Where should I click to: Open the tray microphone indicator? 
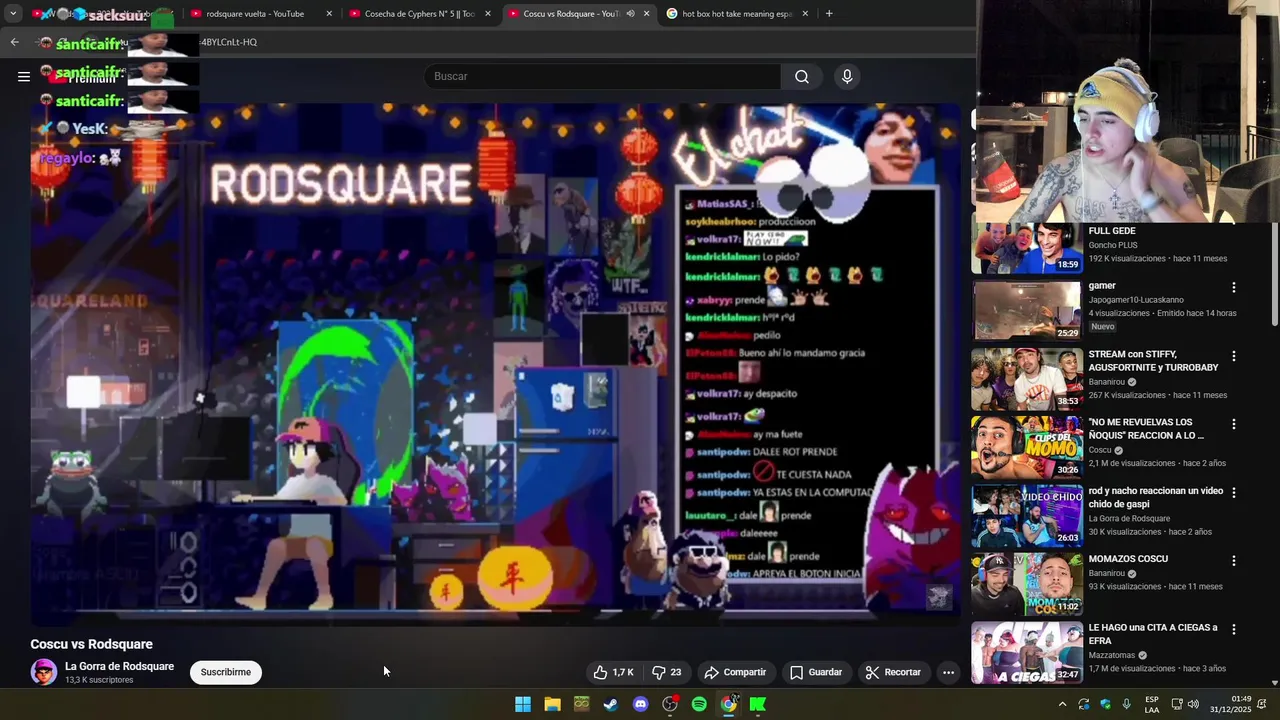click(1127, 704)
